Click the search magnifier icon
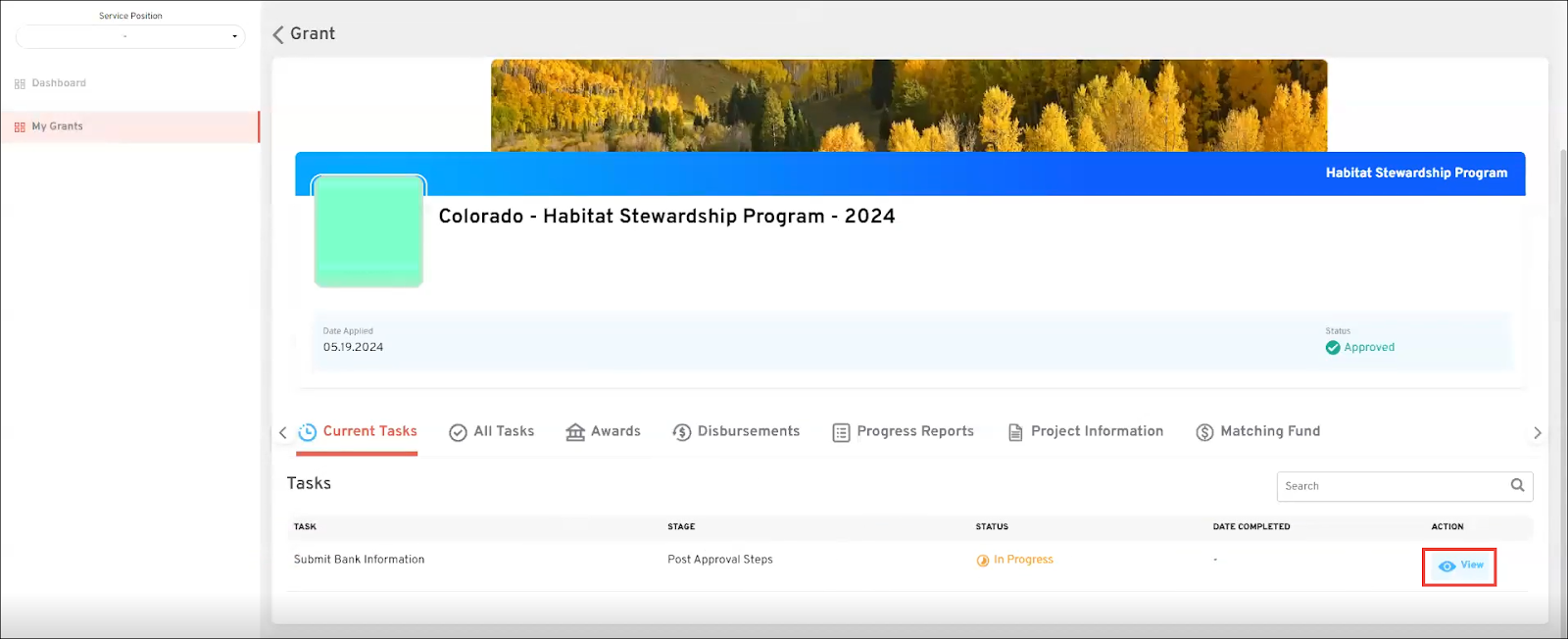1568x639 pixels. click(1517, 485)
